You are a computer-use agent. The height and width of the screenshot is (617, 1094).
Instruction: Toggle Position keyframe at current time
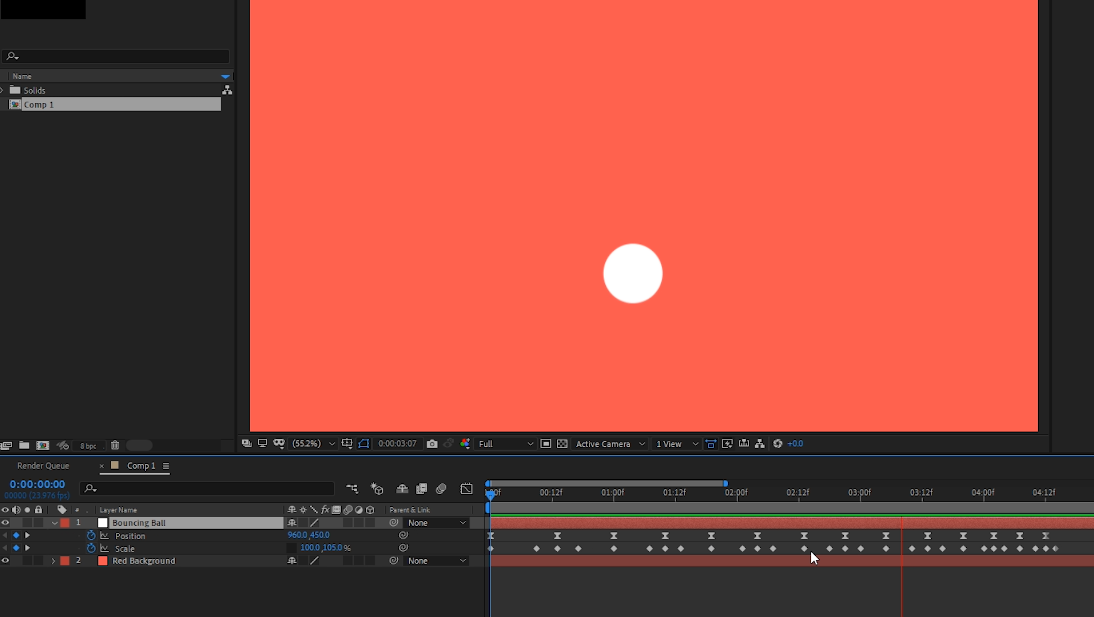pos(16,535)
